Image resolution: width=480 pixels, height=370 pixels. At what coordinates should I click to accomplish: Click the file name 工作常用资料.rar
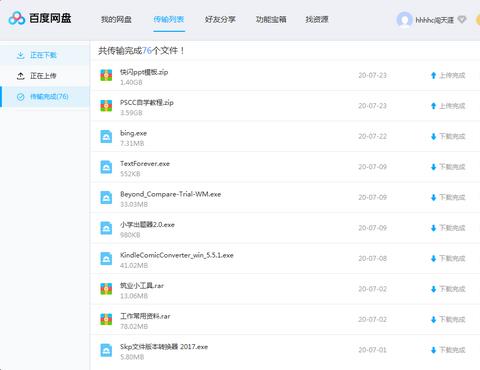(145, 316)
